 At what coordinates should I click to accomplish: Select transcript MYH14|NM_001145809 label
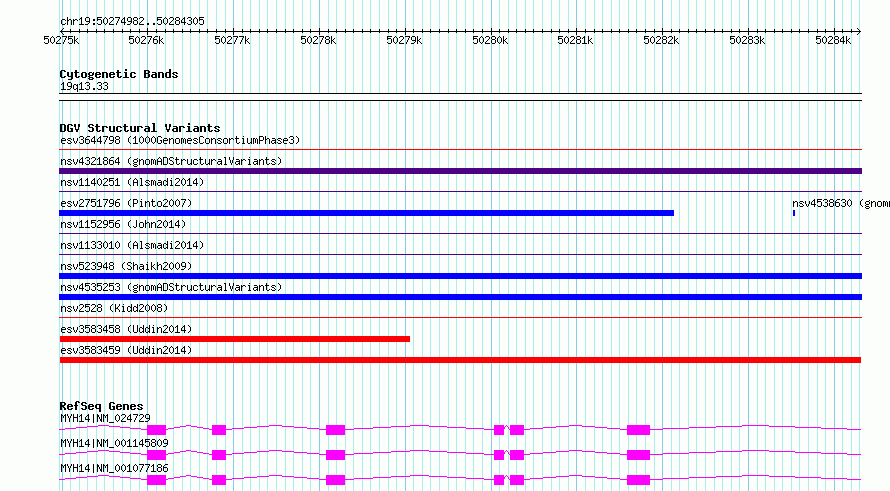[114, 443]
